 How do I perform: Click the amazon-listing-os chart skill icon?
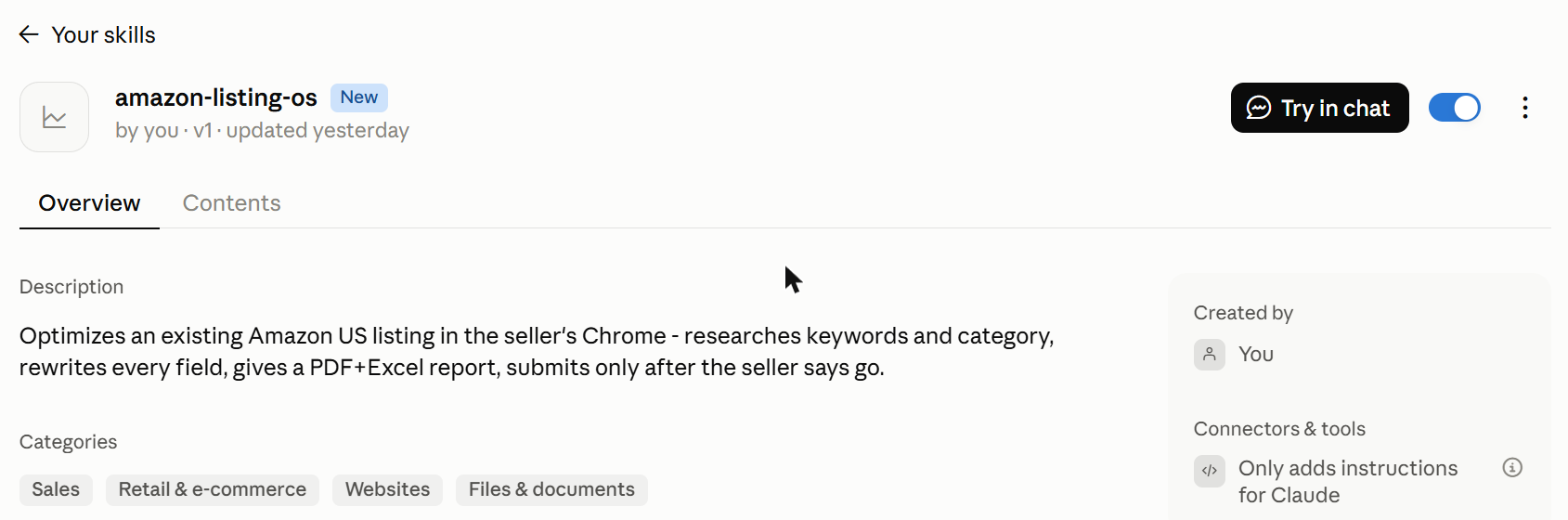pyautogui.click(x=54, y=117)
